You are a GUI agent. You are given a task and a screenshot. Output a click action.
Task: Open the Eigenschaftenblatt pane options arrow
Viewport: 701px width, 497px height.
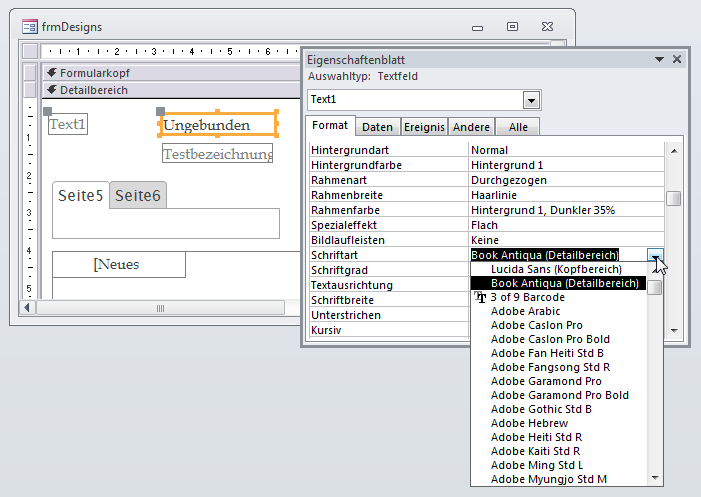pyautogui.click(x=659, y=60)
